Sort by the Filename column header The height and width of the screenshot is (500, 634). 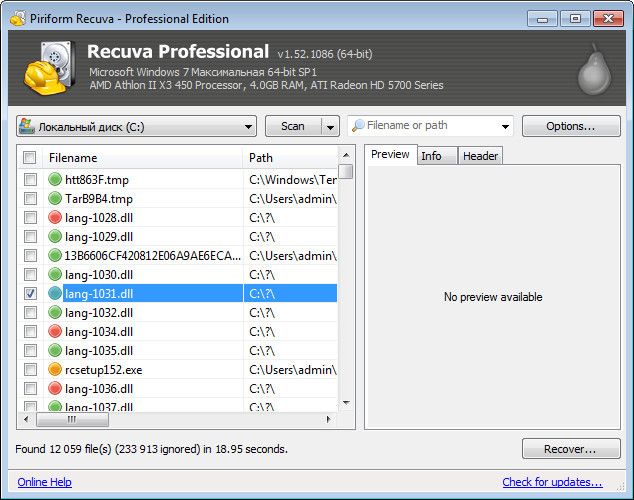click(x=143, y=158)
